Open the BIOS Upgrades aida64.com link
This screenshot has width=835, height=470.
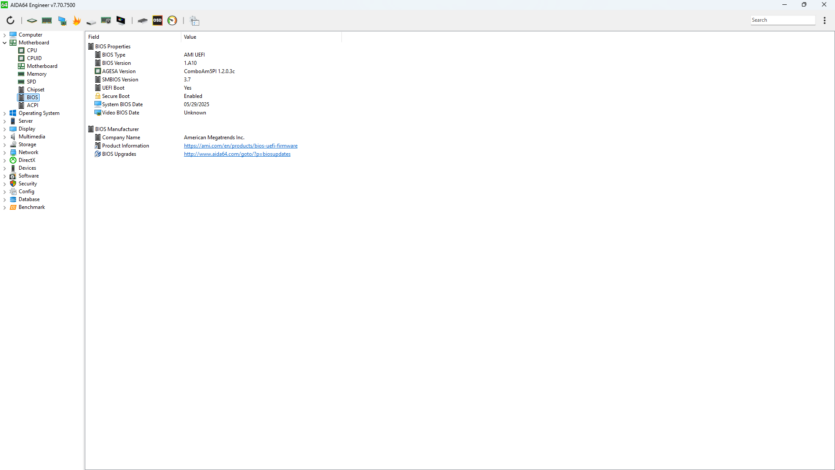(x=236, y=154)
